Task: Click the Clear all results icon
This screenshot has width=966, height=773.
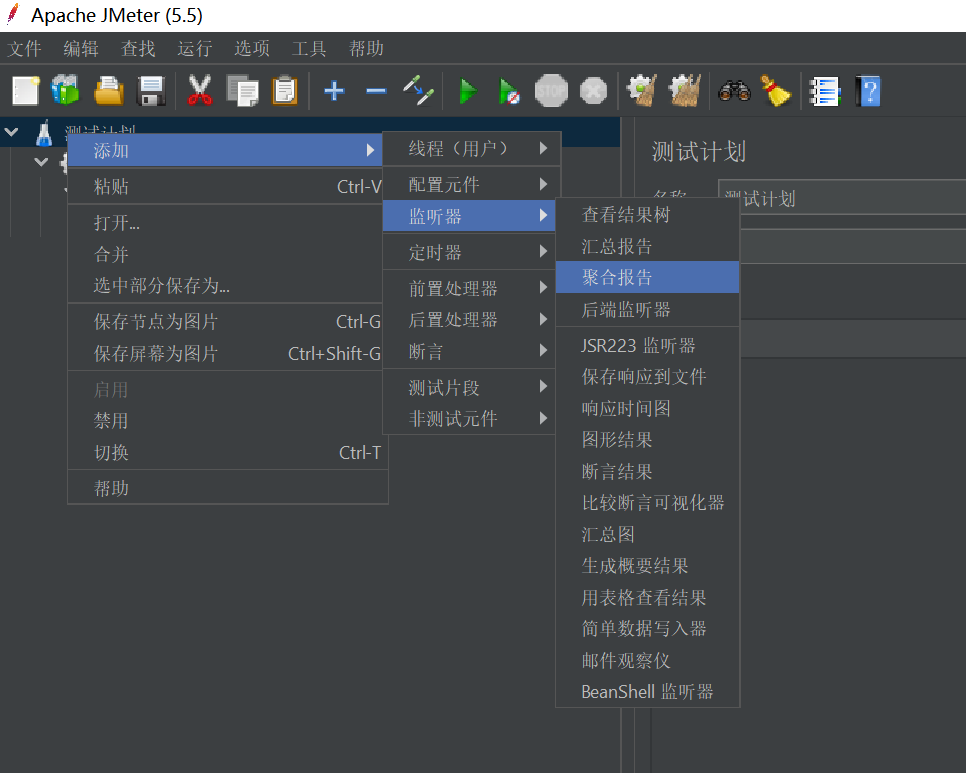Action: [685, 91]
